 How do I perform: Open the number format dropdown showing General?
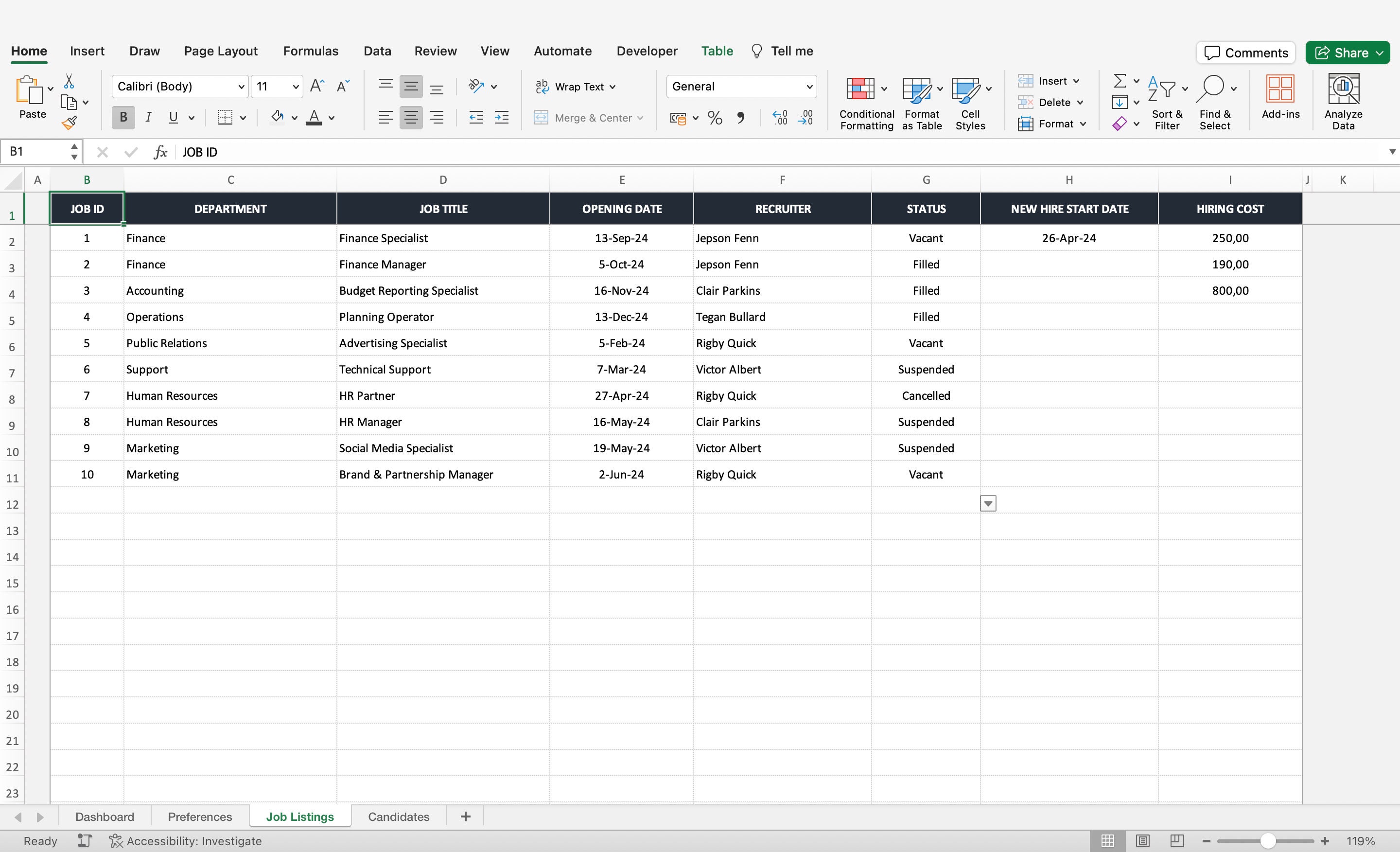click(x=810, y=87)
